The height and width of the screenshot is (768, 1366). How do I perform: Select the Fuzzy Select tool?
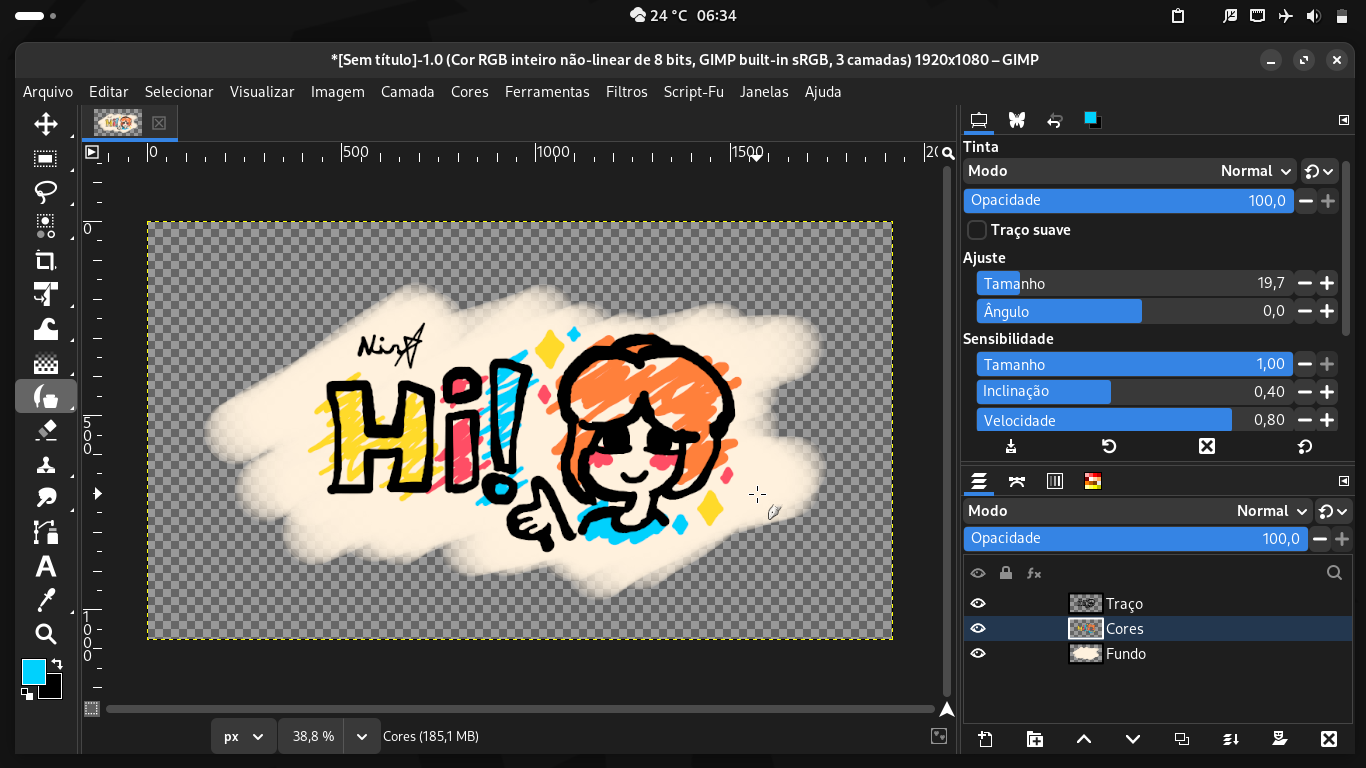click(45, 226)
